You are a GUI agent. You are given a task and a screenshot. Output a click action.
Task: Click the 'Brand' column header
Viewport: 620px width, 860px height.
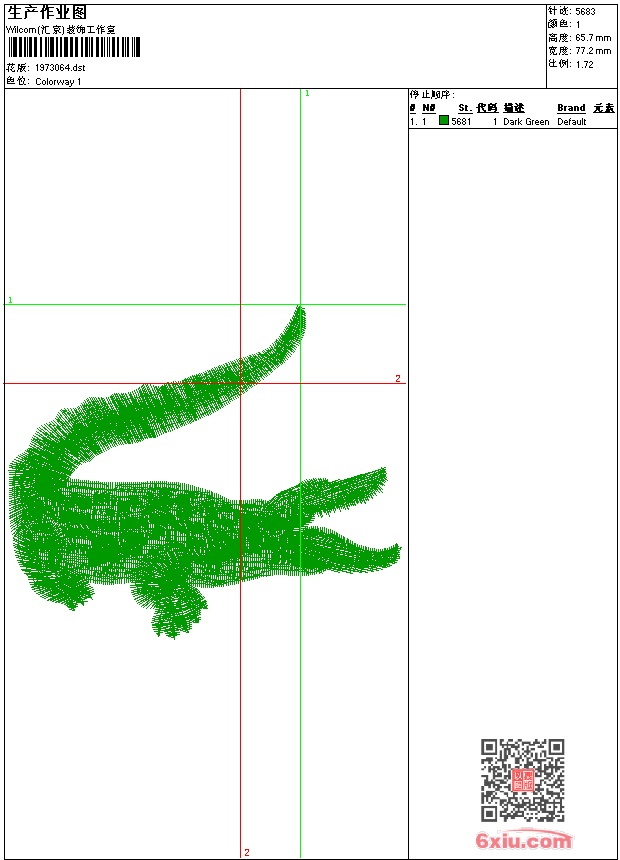click(571, 108)
